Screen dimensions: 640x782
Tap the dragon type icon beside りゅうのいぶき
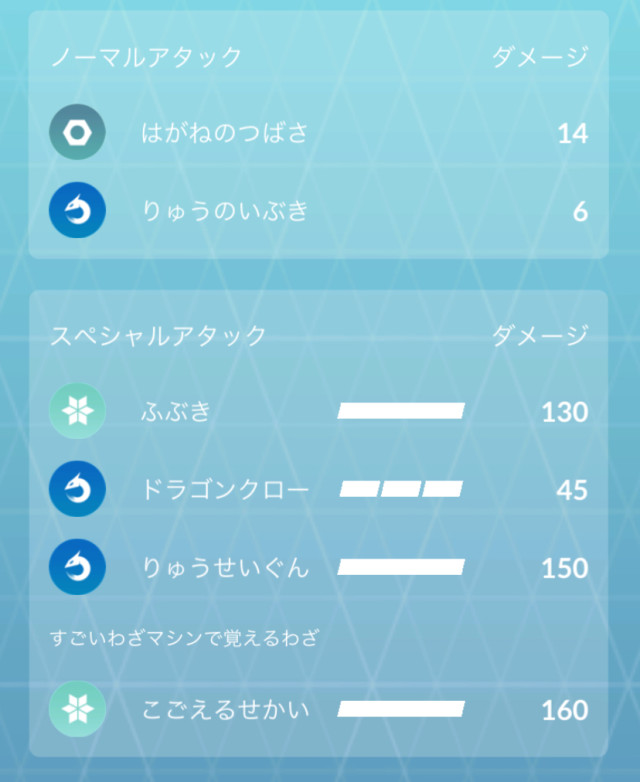(77, 211)
